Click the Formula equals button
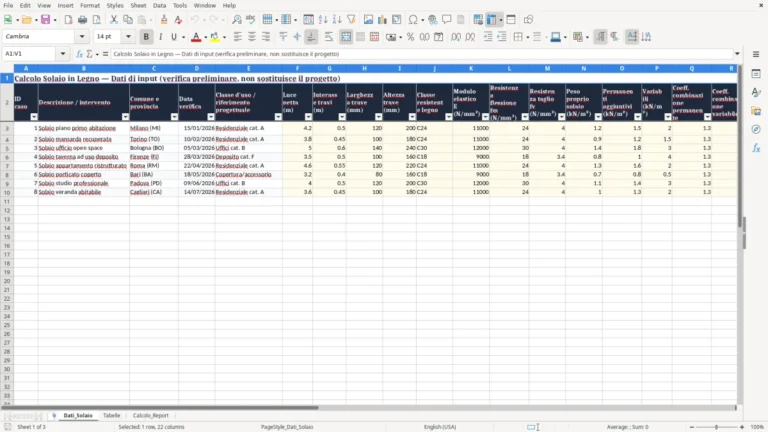Image resolution: width=768 pixels, height=432 pixels. pyautogui.click(x=105, y=54)
